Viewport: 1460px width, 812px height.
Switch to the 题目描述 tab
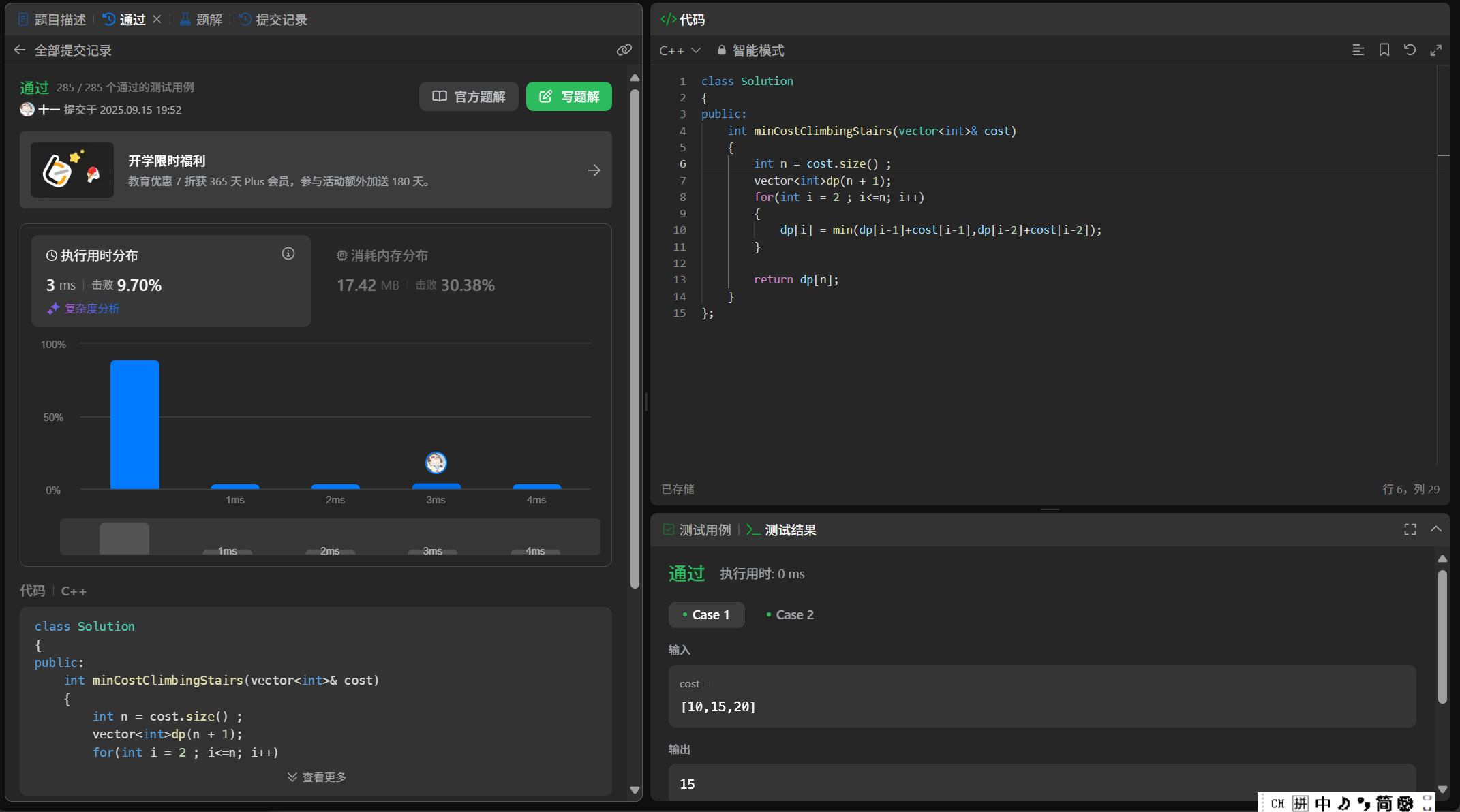(x=52, y=20)
